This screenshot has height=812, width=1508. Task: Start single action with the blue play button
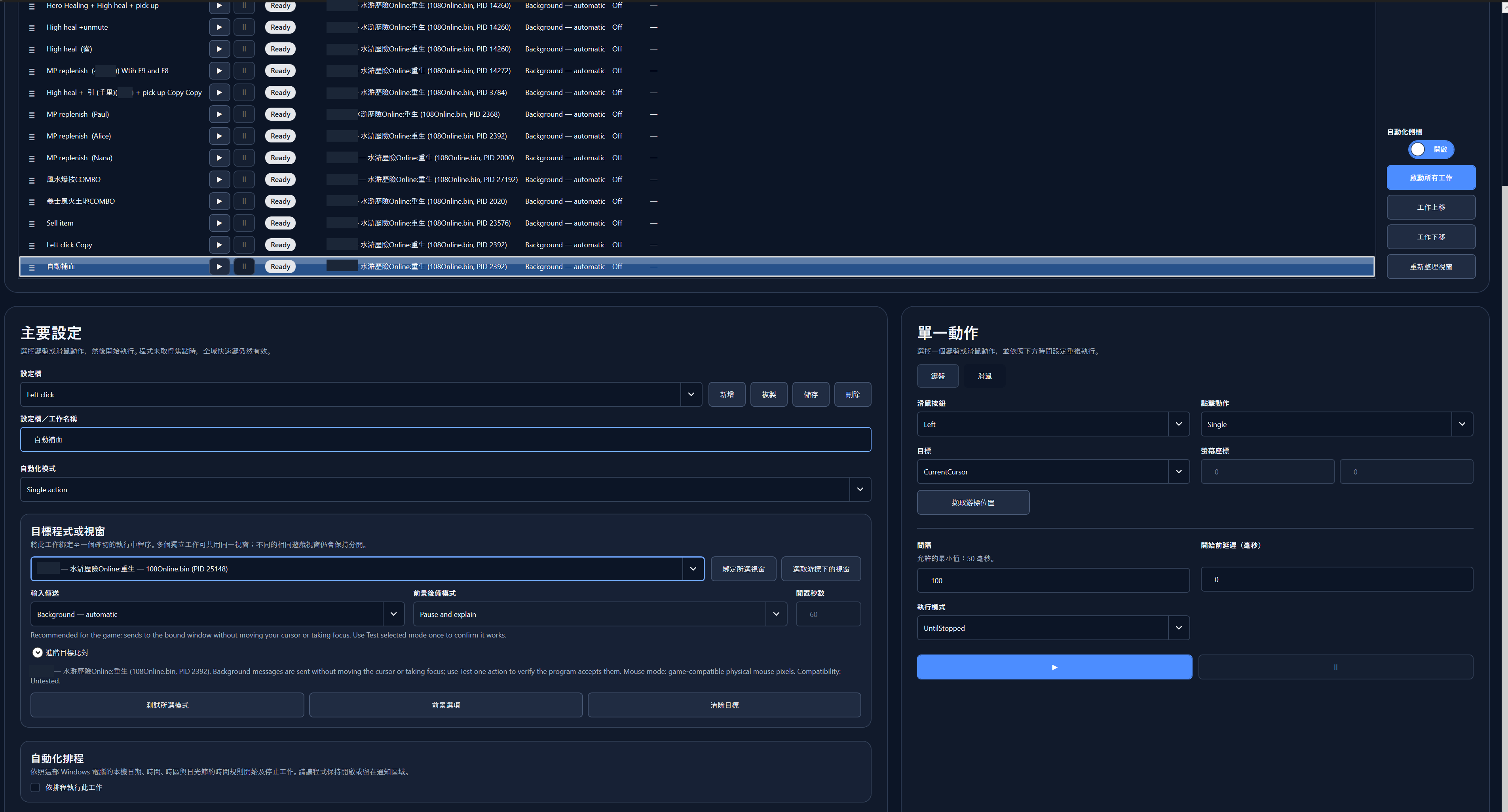tap(1054, 667)
